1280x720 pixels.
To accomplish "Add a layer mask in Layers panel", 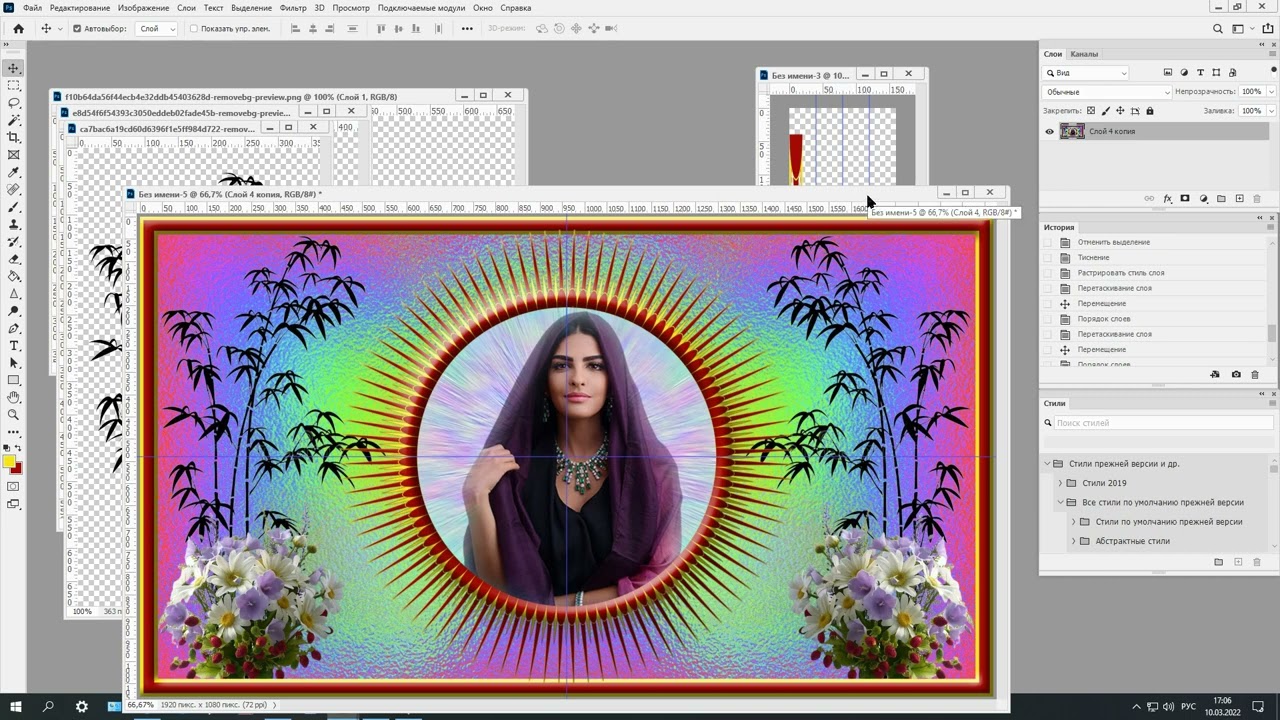I will tap(1185, 199).
